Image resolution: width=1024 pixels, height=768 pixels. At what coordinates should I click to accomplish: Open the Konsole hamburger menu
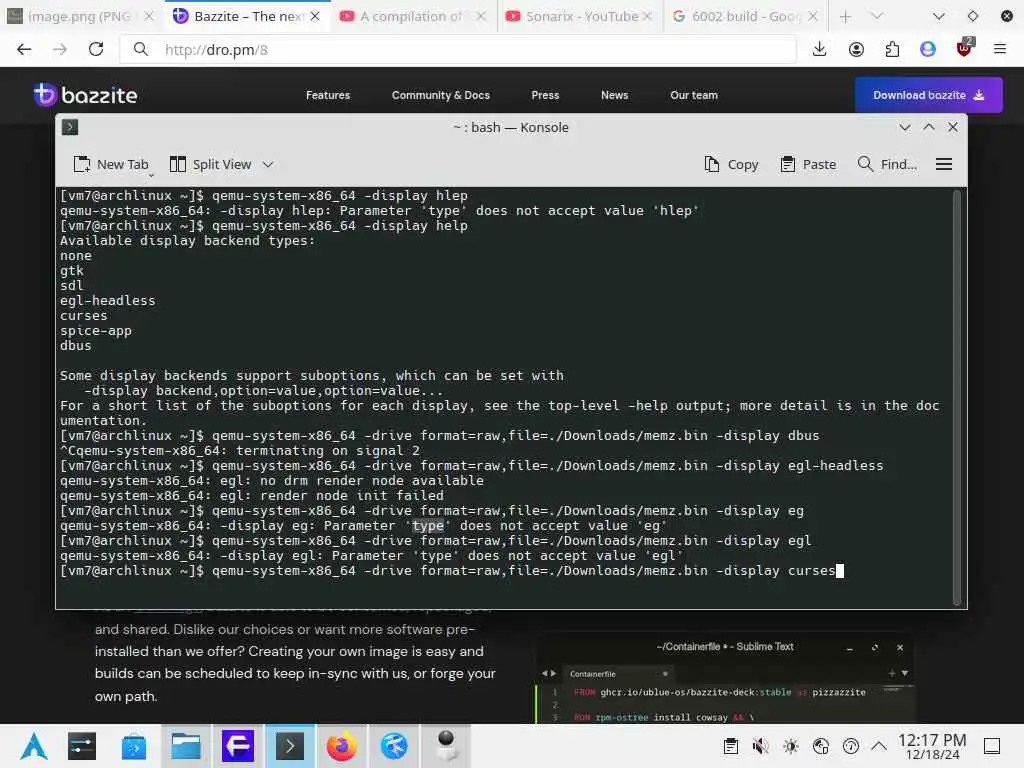pyautogui.click(x=944, y=165)
